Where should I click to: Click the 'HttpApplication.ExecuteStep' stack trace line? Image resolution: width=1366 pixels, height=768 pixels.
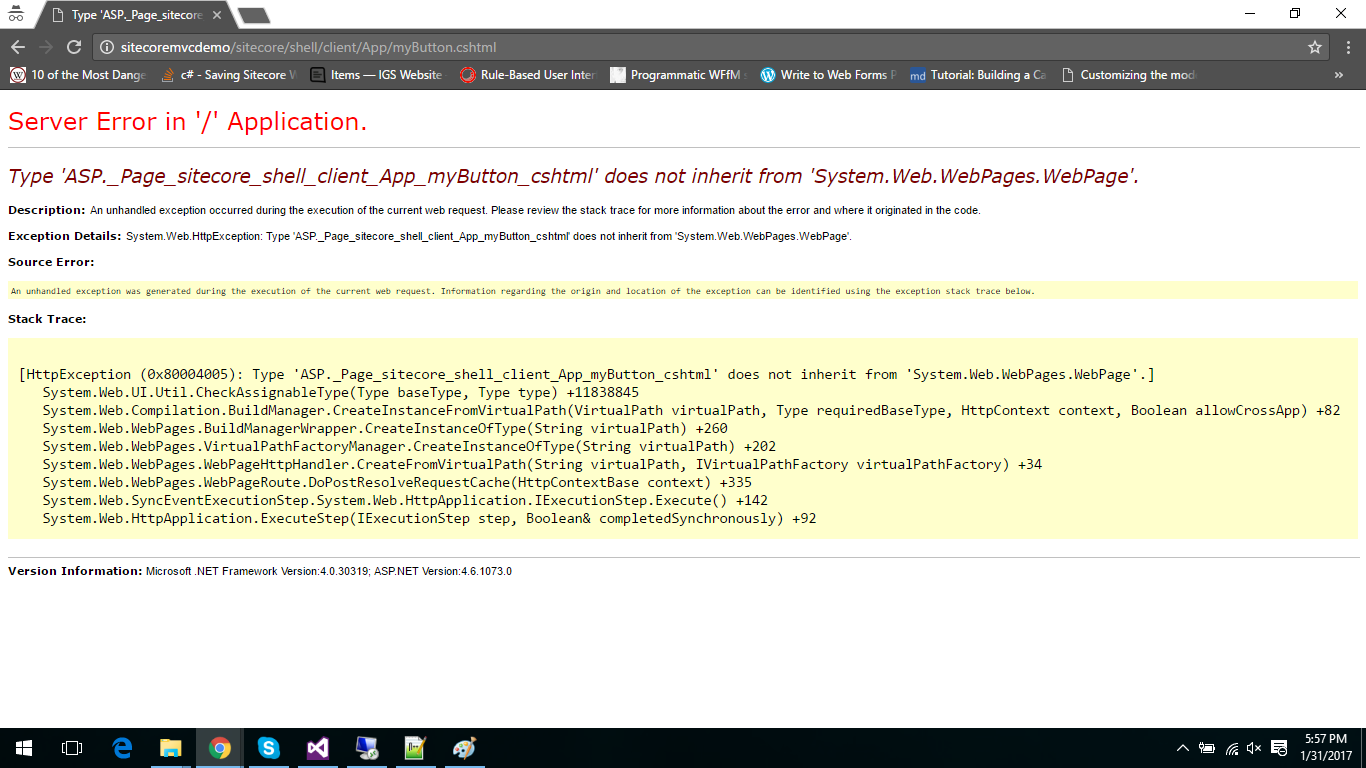[429, 518]
